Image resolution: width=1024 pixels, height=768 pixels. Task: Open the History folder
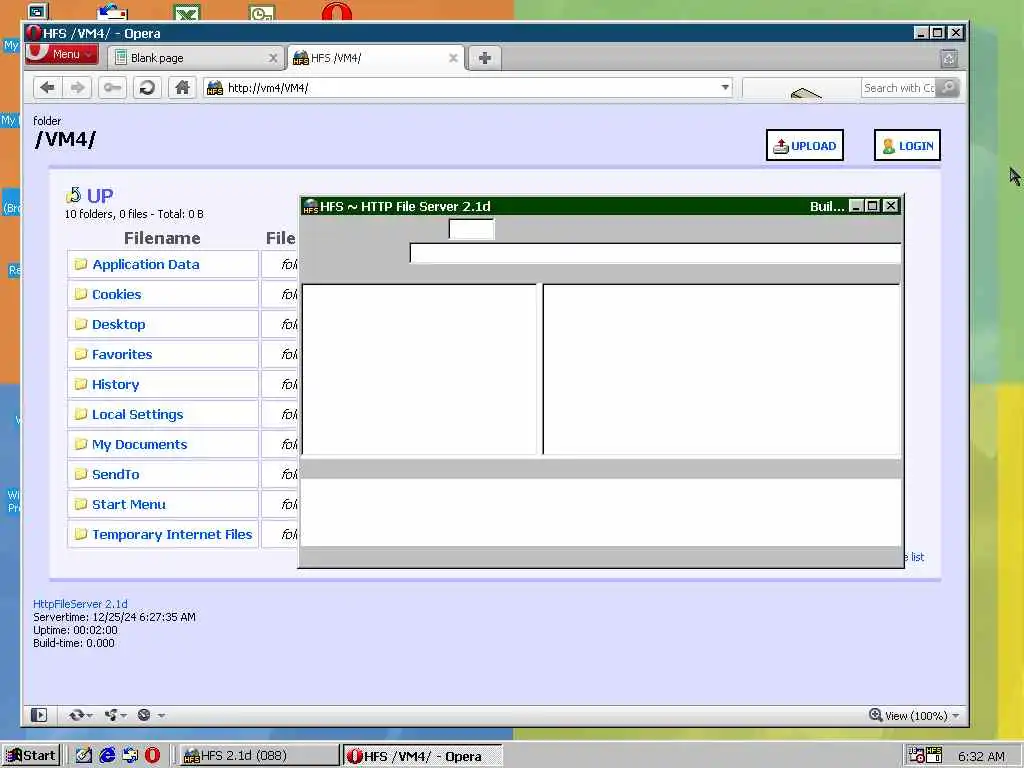[116, 385]
